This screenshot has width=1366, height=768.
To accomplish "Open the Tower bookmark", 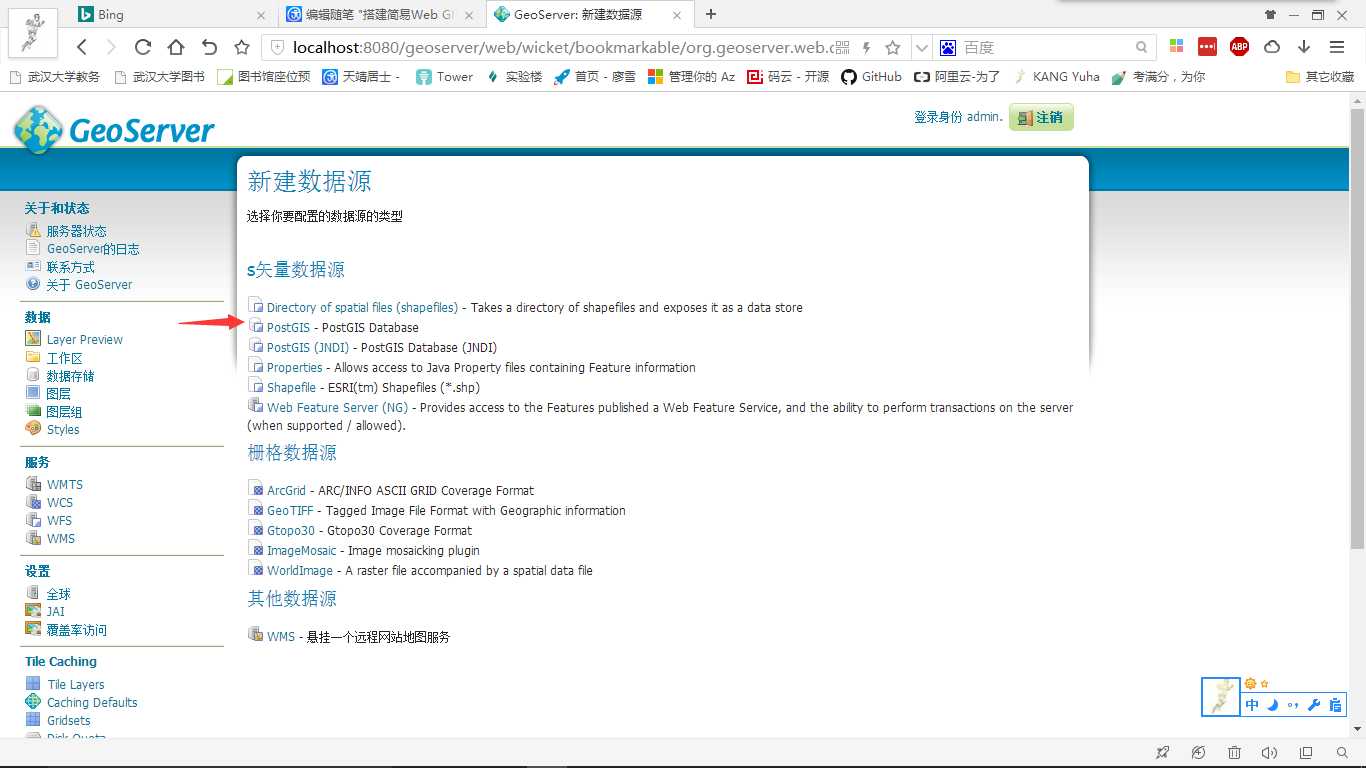I will coord(444,77).
